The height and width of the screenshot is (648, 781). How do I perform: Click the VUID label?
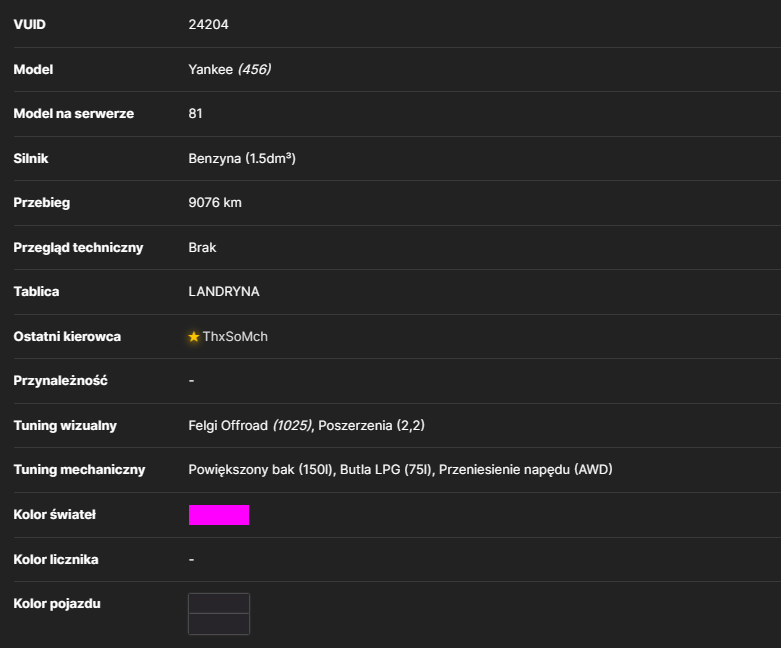(x=29, y=24)
